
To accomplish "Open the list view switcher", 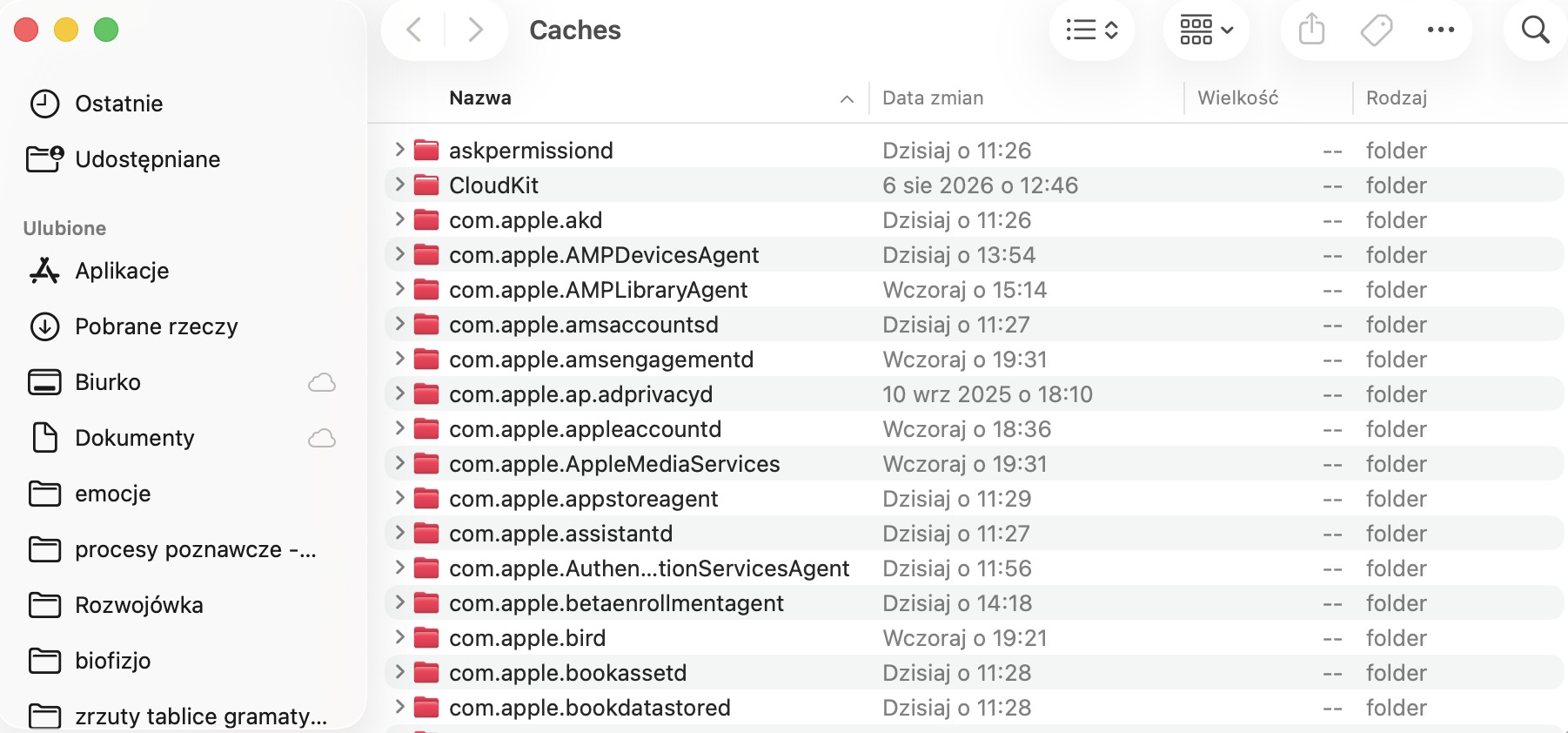I will click(x=1092, y=30).
